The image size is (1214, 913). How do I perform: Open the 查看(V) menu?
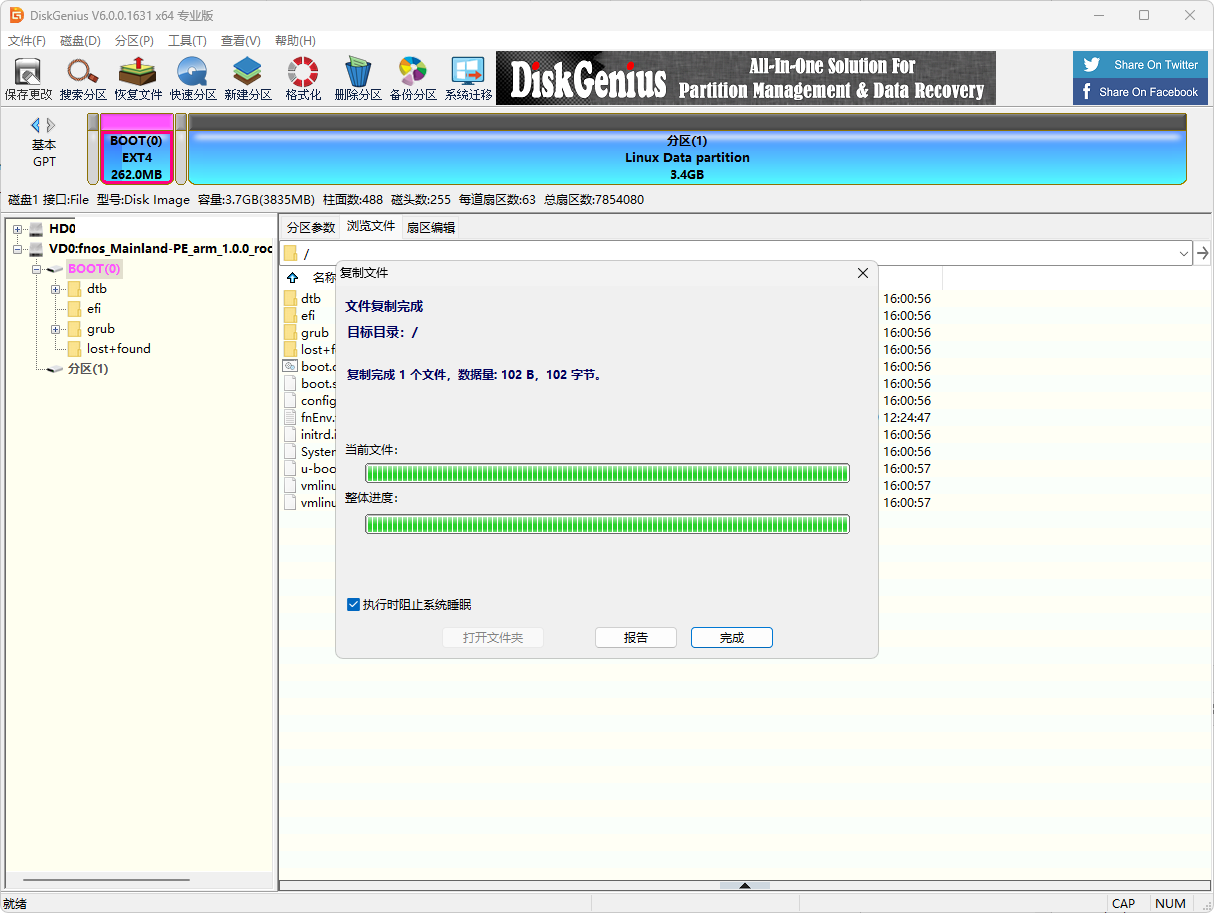coord(240,41)
